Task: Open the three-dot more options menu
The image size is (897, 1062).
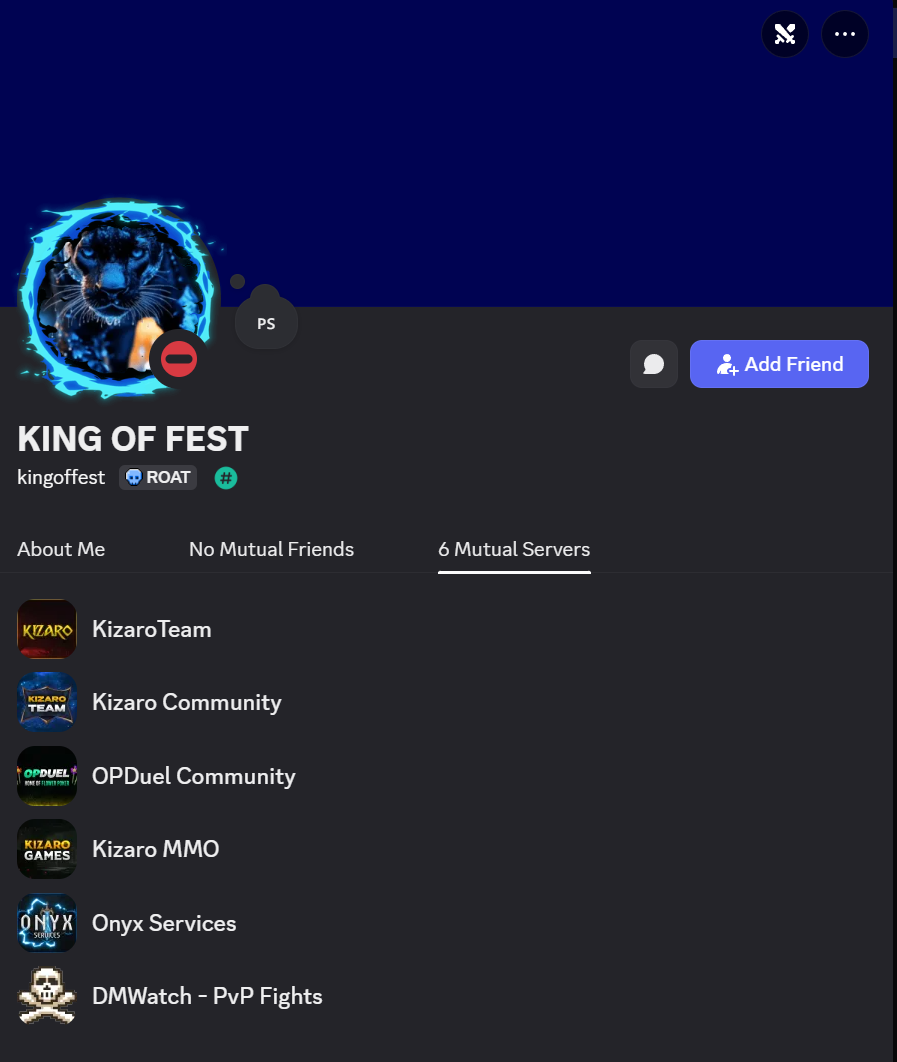Action: [844, 34]
